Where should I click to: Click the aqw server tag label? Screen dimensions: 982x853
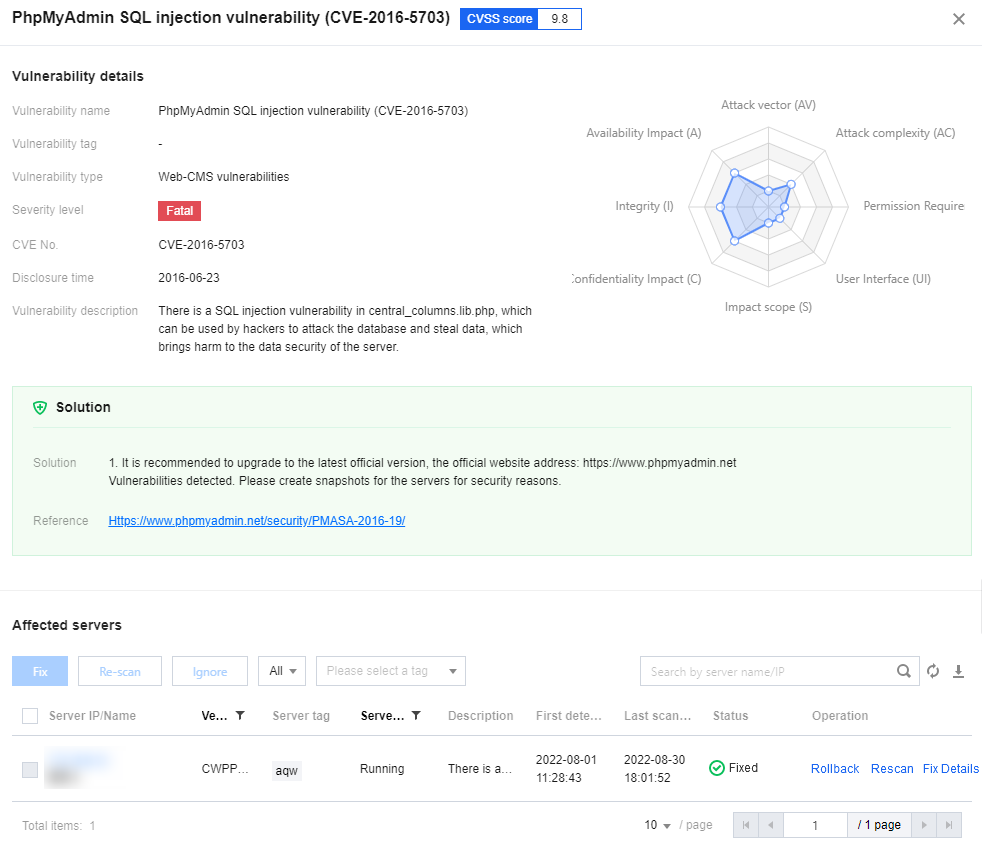(286, 770)
